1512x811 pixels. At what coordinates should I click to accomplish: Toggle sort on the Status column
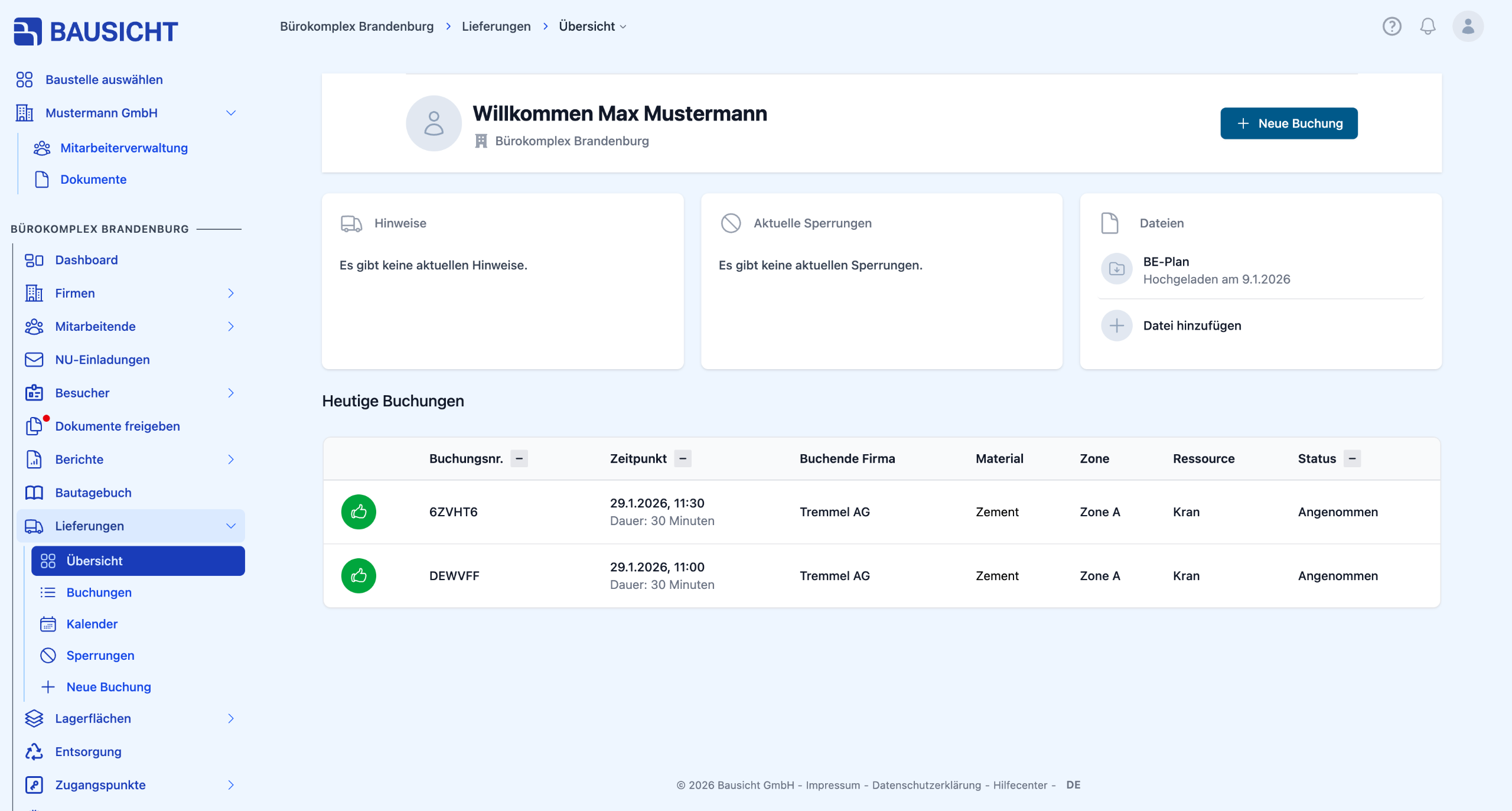coord(1352,459)
